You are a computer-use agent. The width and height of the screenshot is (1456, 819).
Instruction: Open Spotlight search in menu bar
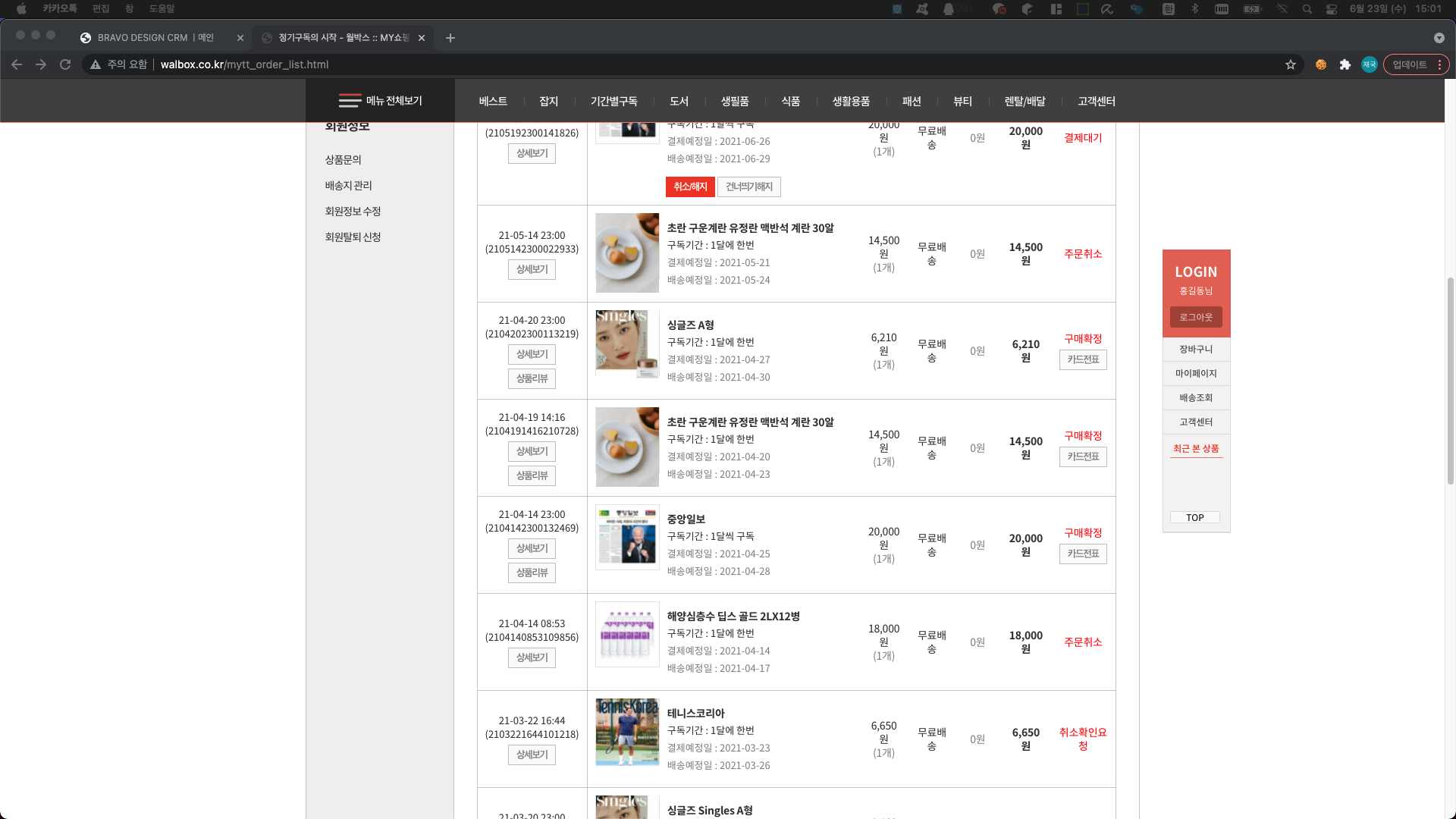coord(1307,9)
